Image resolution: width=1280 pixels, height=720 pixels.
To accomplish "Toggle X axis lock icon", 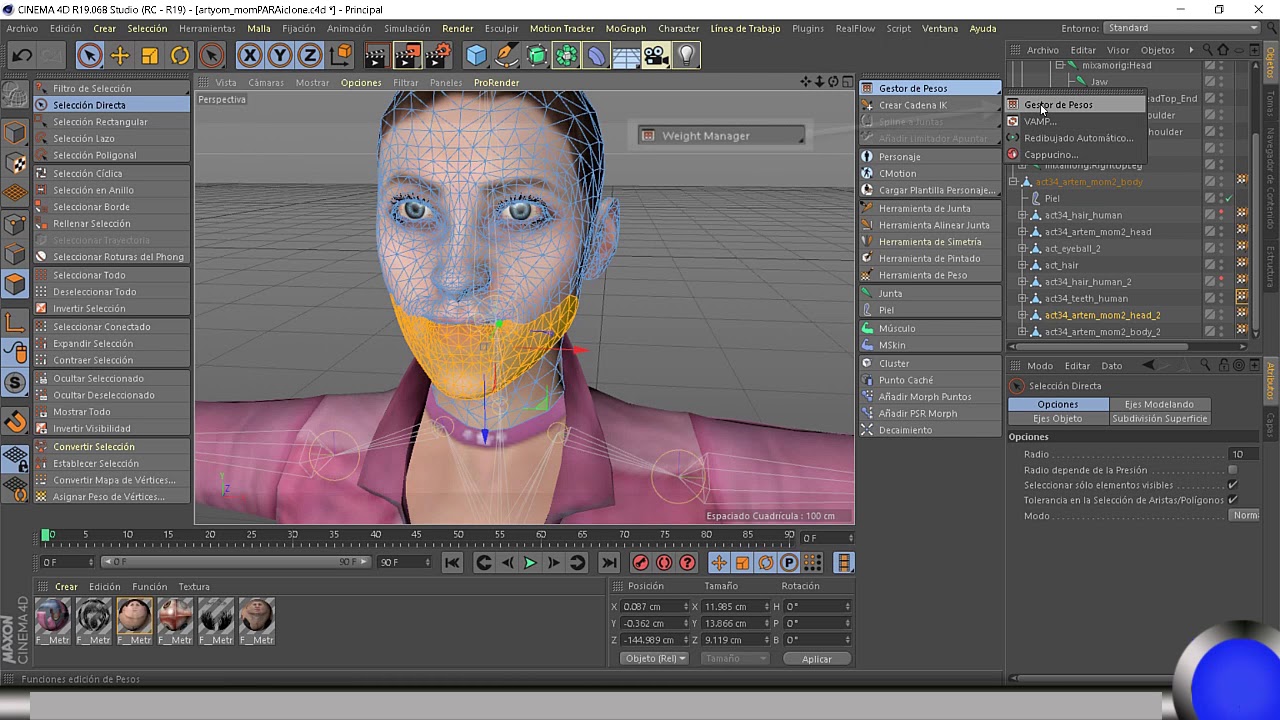I will pyautogui.click(x=250, y=56).
